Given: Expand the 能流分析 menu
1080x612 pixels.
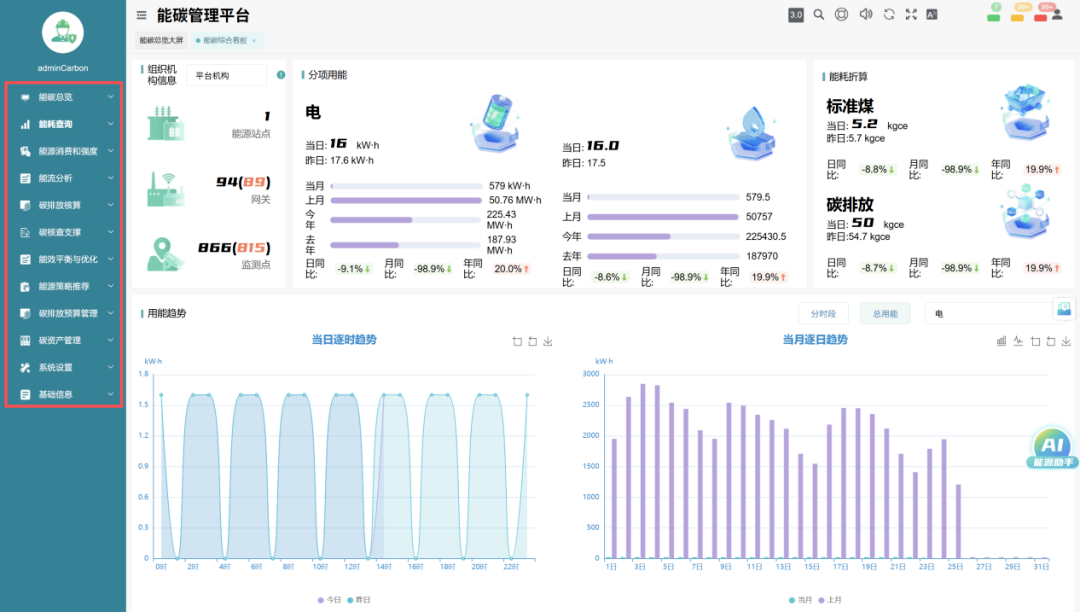Looking at the screenshot, I should tap(65, 178).
